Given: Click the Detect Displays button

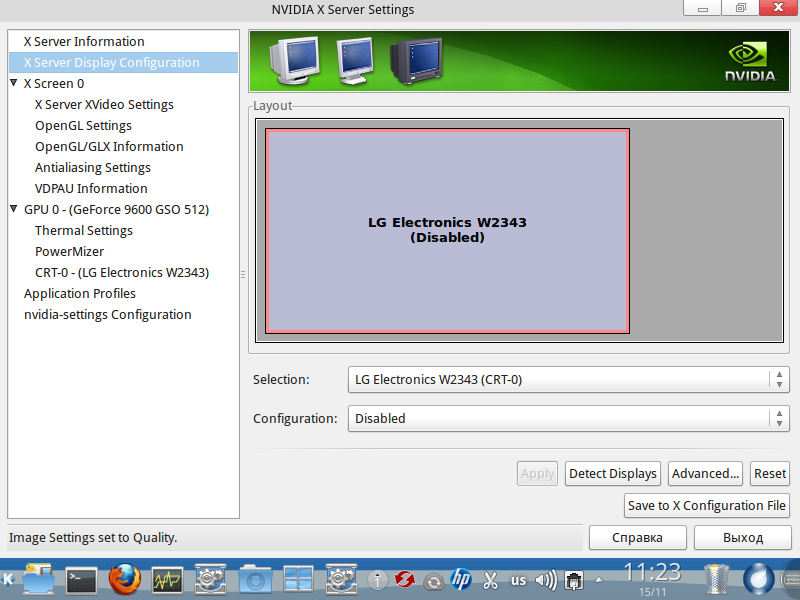Looking at the screenshot, I should click(613, 473).
